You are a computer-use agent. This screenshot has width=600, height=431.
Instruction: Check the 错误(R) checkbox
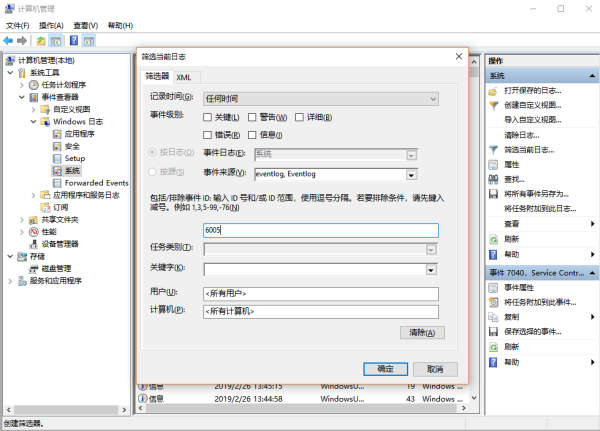point(207,135)
